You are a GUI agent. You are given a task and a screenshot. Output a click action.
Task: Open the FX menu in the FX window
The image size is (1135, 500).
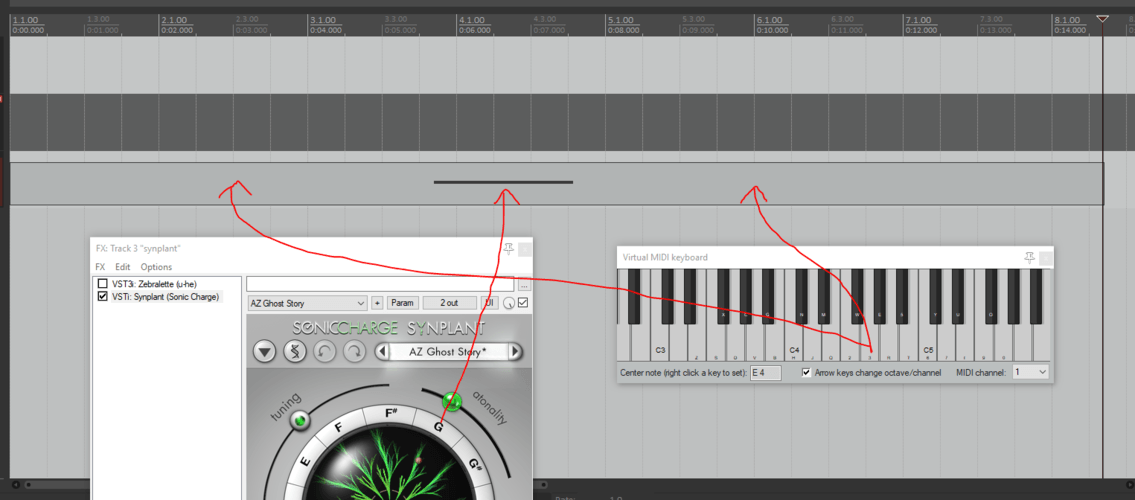(101, 267)
